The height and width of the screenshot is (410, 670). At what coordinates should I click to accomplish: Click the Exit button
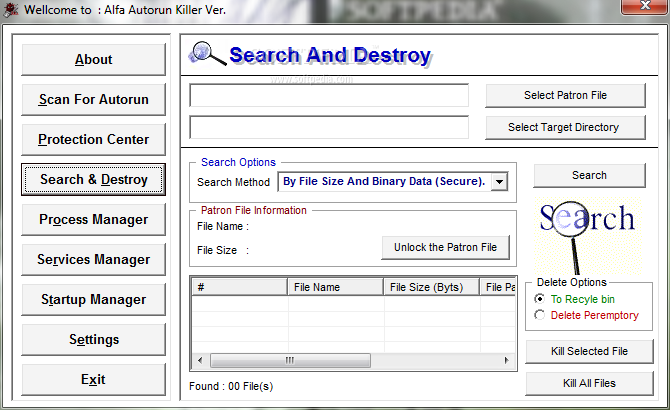click(93, 379)
